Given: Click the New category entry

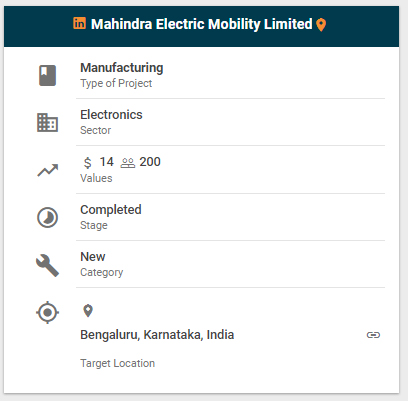Looking at the screenshot, I should tap(230, 264).
